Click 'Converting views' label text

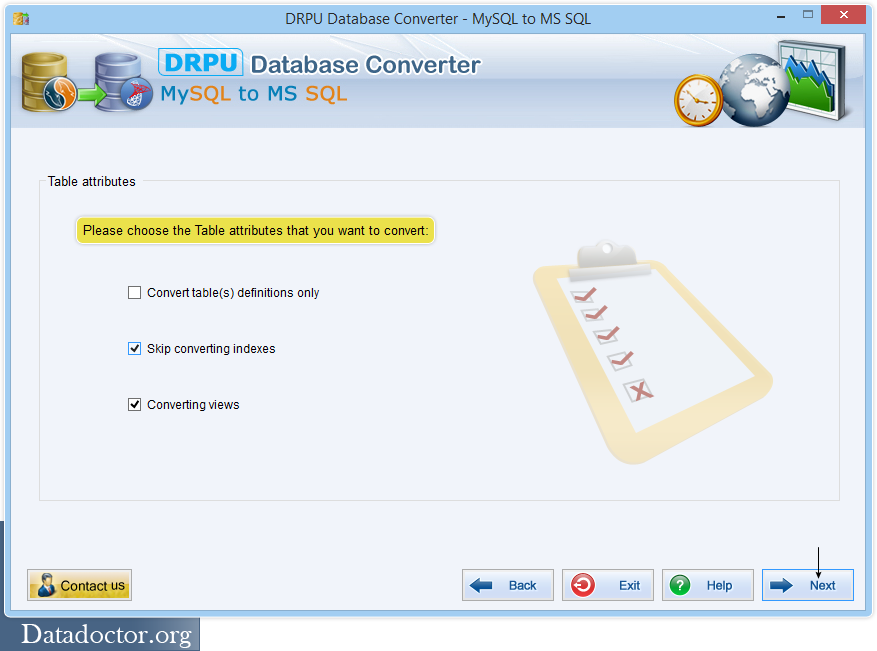click(193, 404)
